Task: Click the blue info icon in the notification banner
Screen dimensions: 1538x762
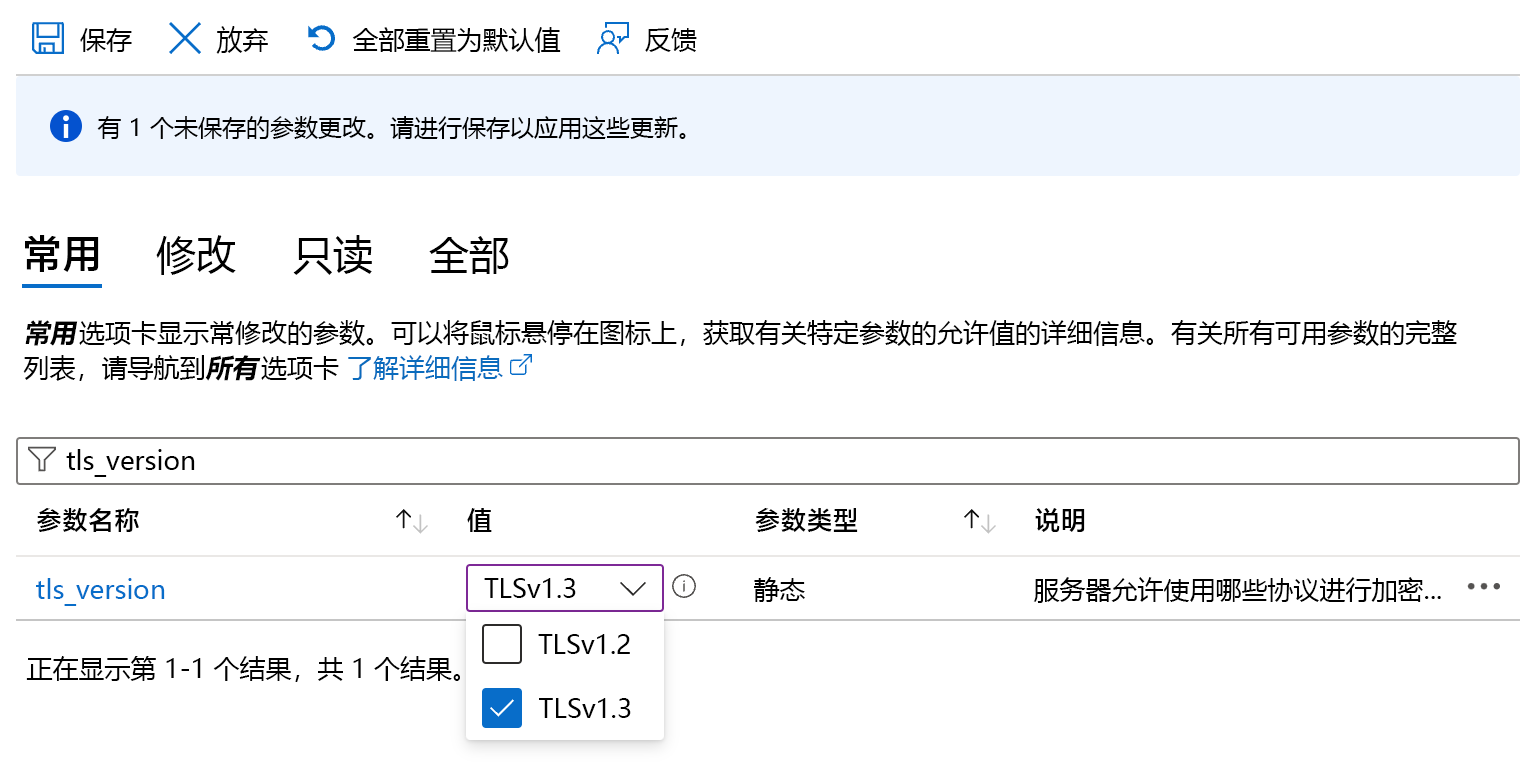Action: click(65, 127)
